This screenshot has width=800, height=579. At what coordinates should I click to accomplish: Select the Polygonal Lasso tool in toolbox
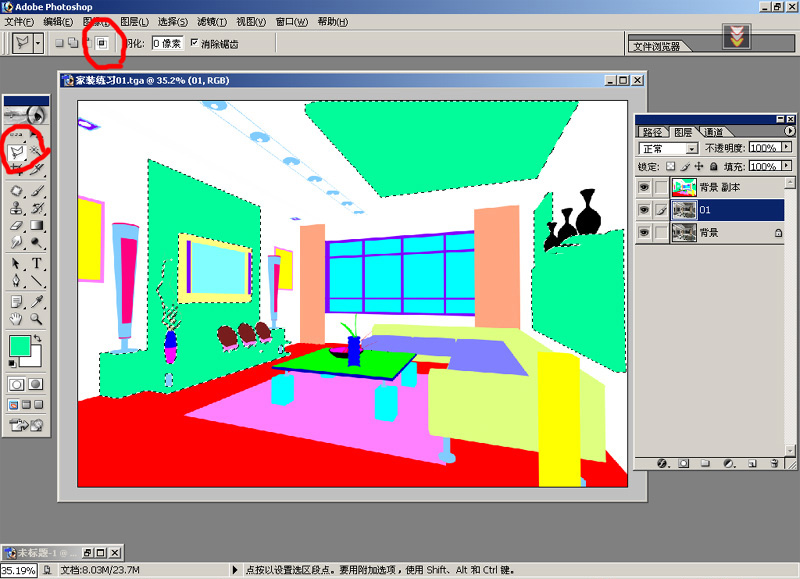pyautogui.click(x=16, y=152)
